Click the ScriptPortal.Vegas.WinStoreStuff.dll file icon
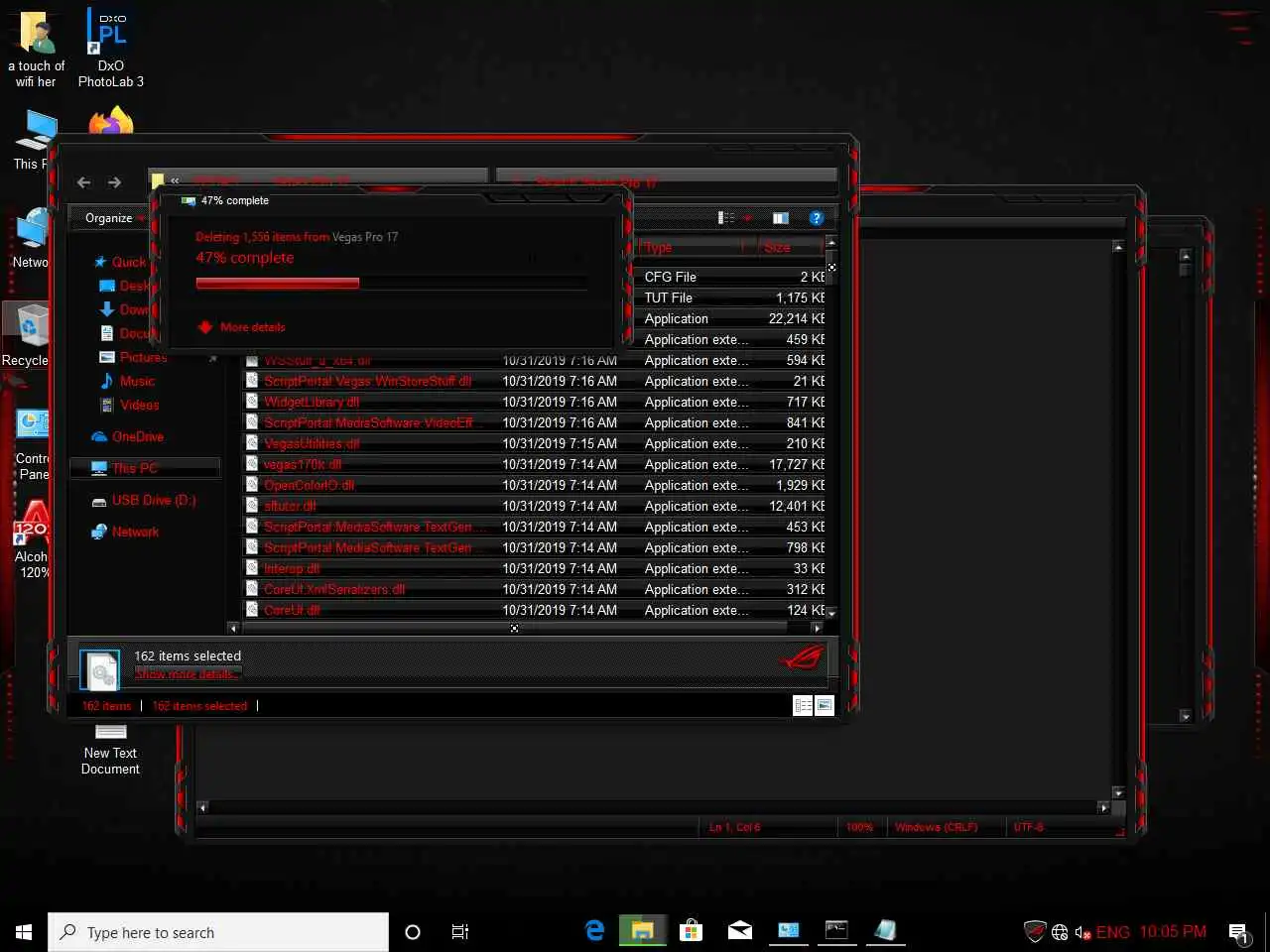The height and width of the screenshot is (952, 1270). coord(252,381)
